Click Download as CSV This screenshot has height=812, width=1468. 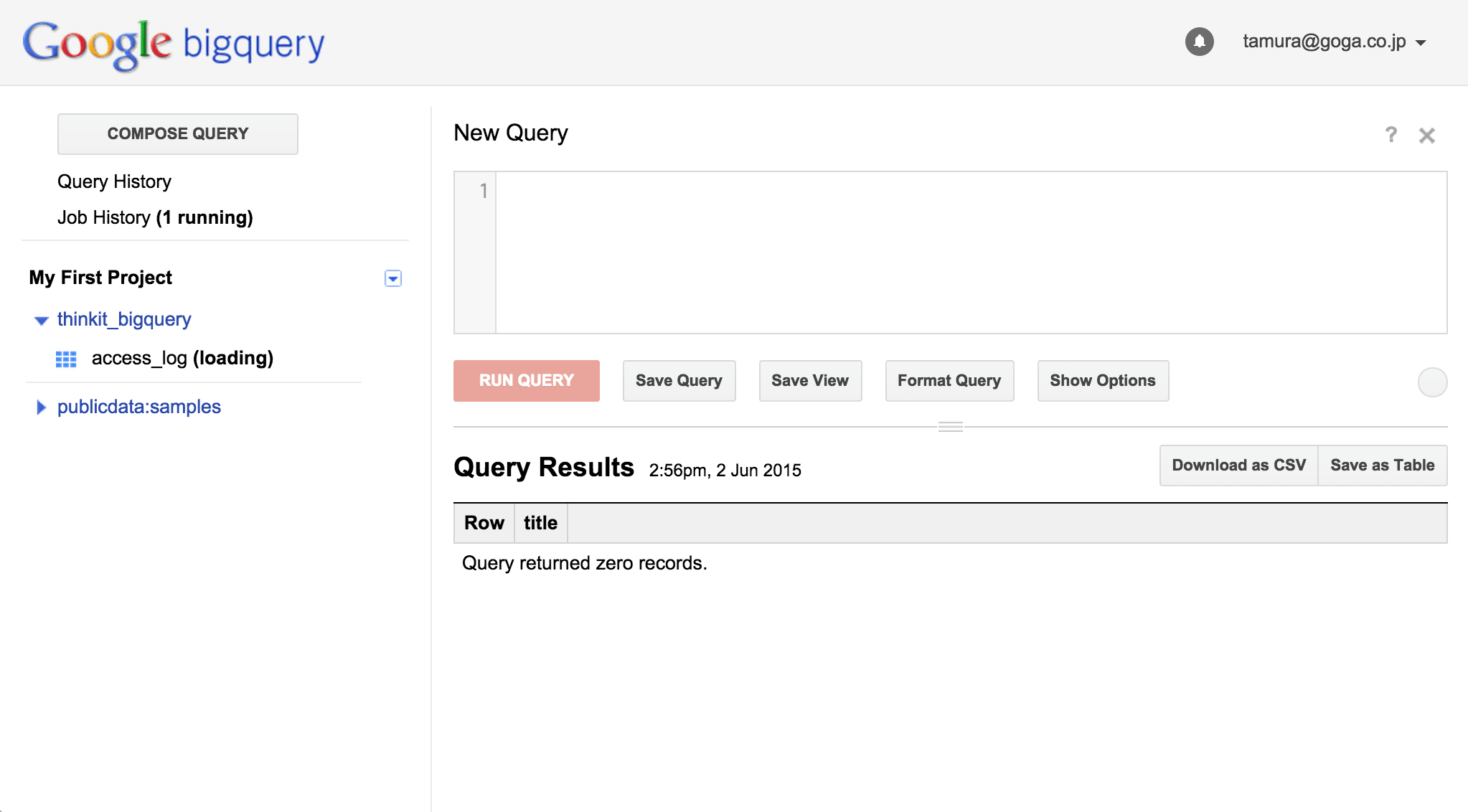pos(1238,466)
